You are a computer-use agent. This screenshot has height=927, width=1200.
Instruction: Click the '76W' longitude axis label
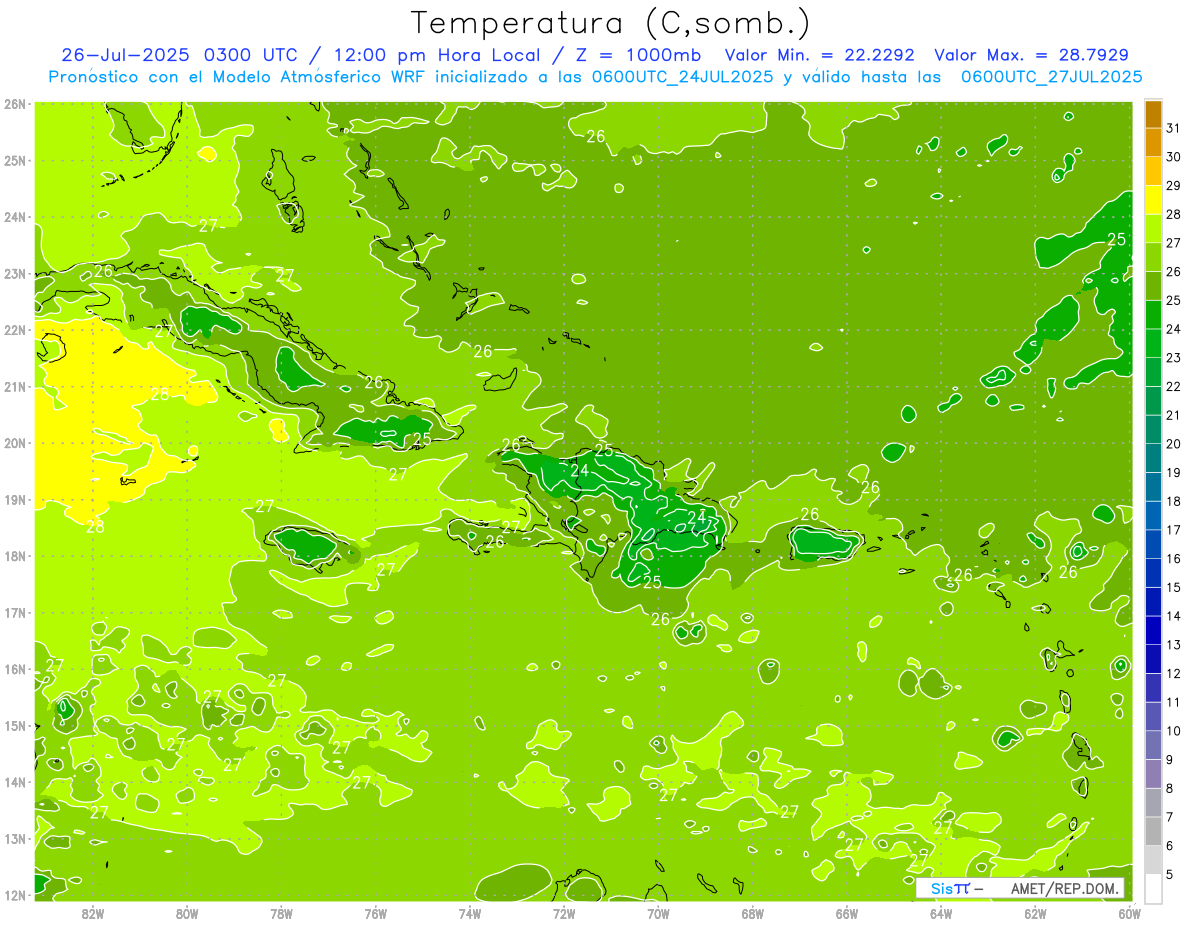point(375,913)
